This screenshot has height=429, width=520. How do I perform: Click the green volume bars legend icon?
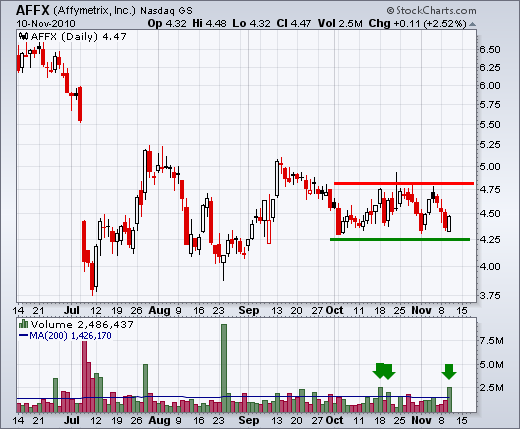click(x=23, y=324)
